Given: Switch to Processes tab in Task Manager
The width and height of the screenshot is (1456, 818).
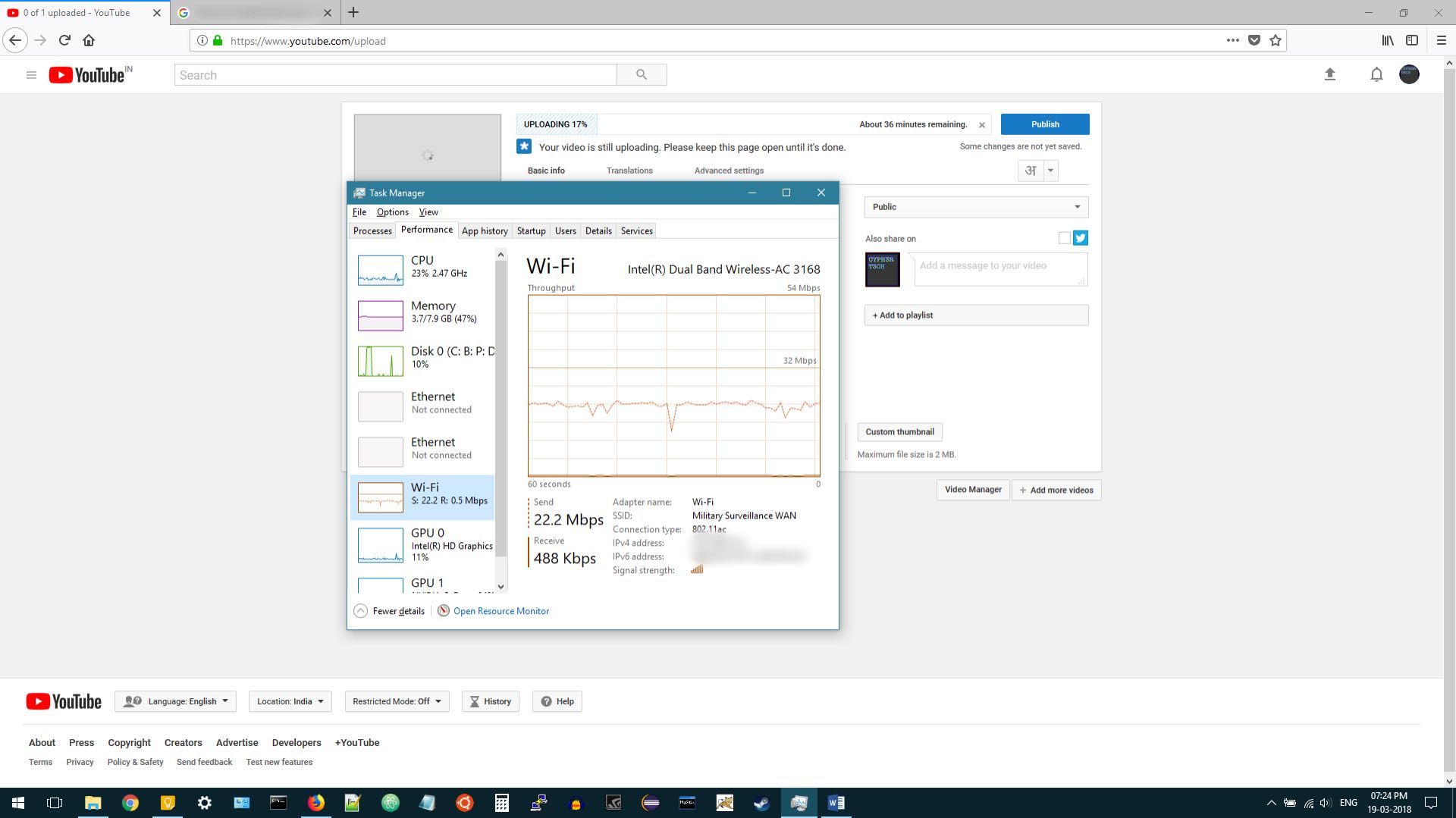Looking at the screenshot, I should pos(372,231).
